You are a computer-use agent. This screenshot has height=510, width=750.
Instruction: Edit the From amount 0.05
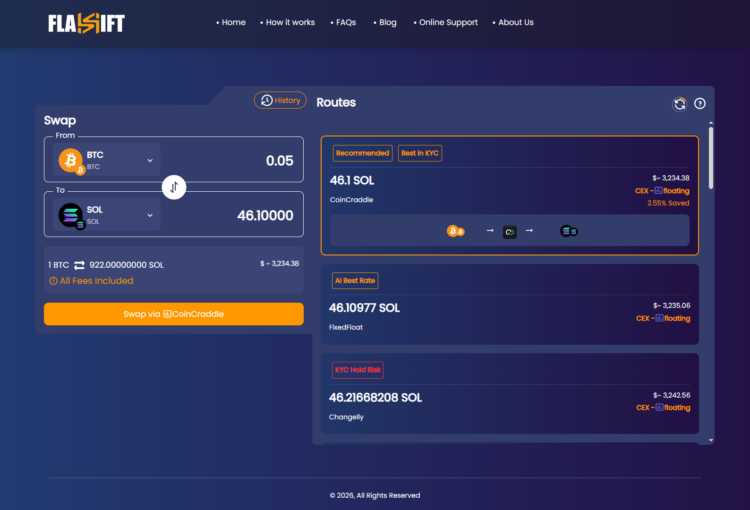[279, 161]
